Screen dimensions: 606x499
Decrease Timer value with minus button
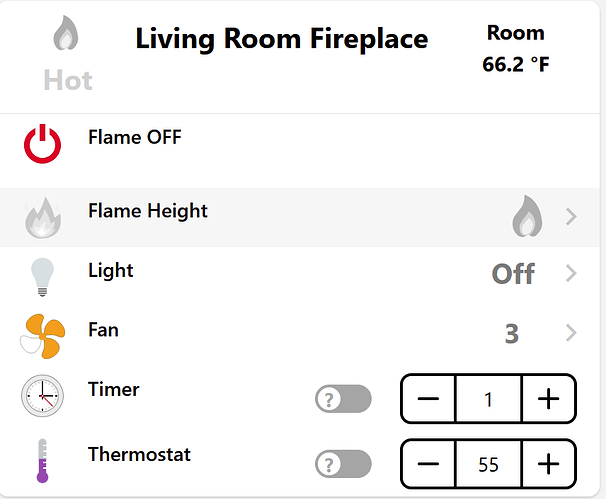428,399
